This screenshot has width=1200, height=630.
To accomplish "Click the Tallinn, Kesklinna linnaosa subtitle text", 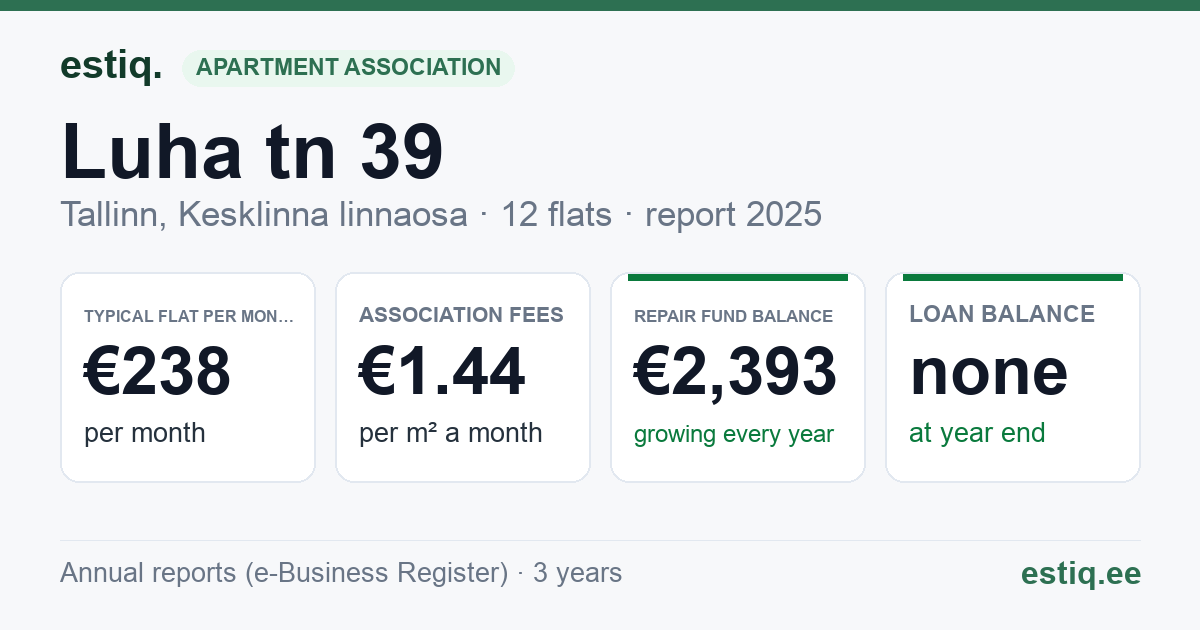I will pyautogui.click(x=264, y=214).
